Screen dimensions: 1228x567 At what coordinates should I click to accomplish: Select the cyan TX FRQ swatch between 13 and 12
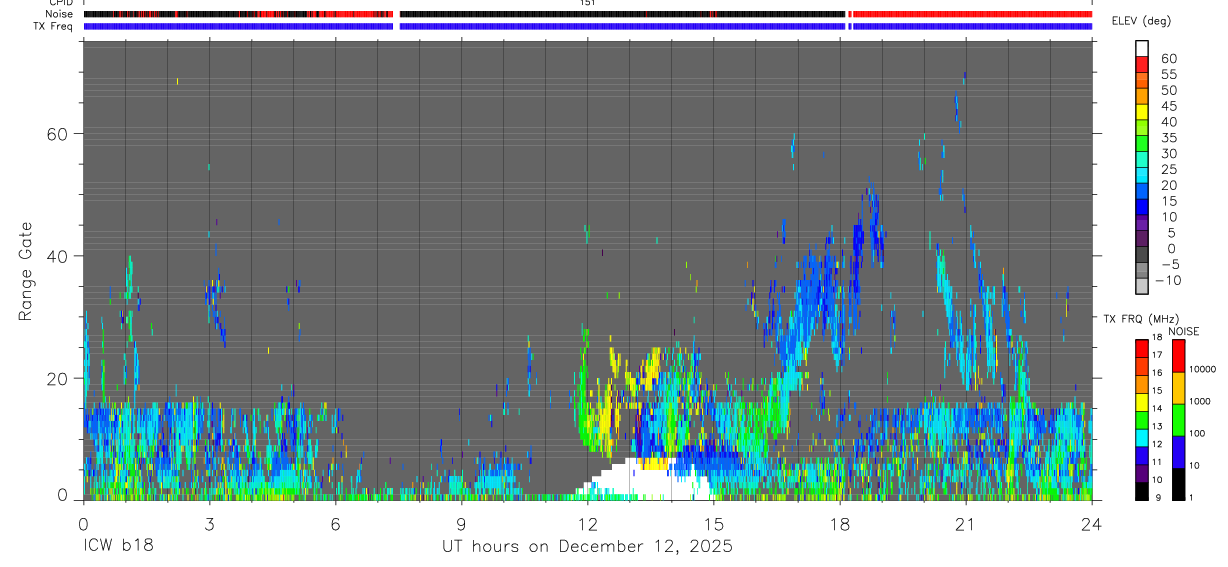1142,437
